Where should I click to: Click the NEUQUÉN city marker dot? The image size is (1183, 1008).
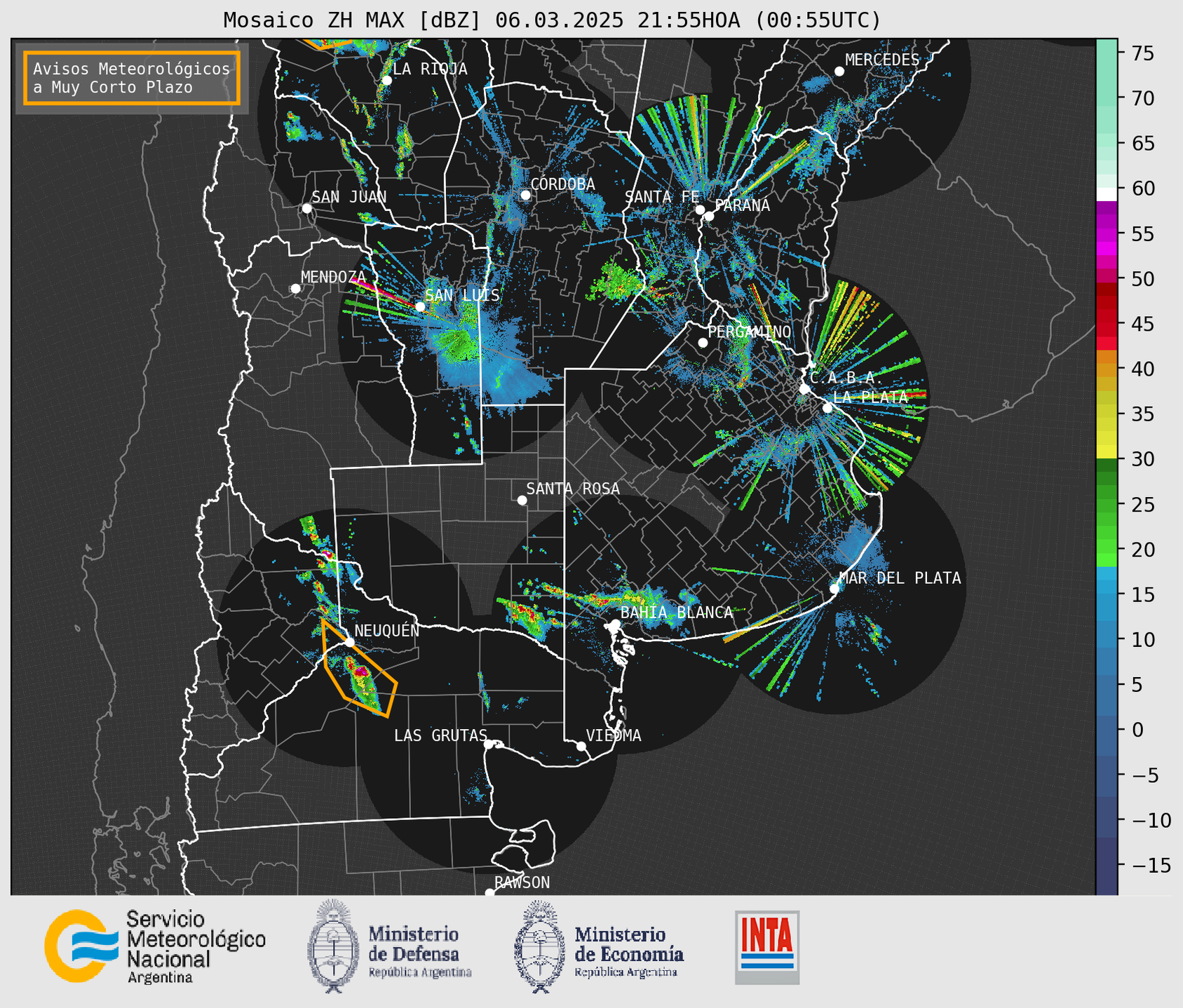(349, 641)
